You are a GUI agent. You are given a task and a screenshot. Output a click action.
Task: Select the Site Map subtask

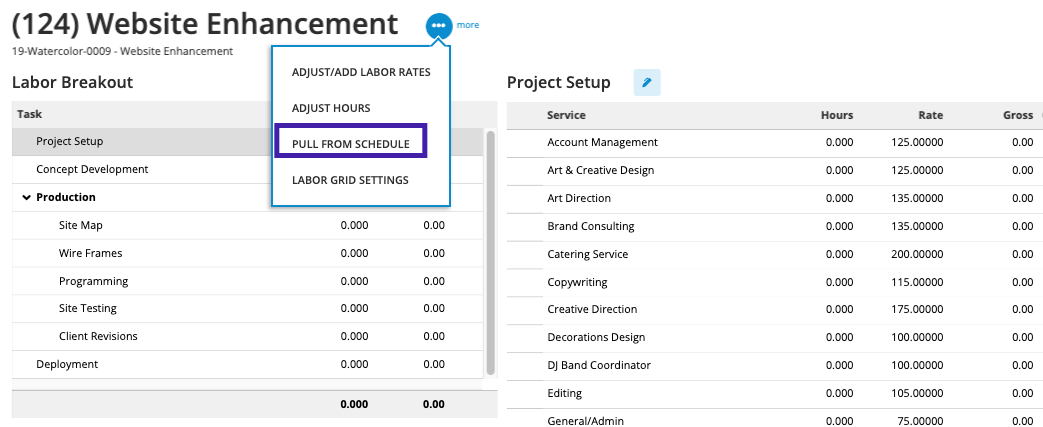click(x=81, y=226)
